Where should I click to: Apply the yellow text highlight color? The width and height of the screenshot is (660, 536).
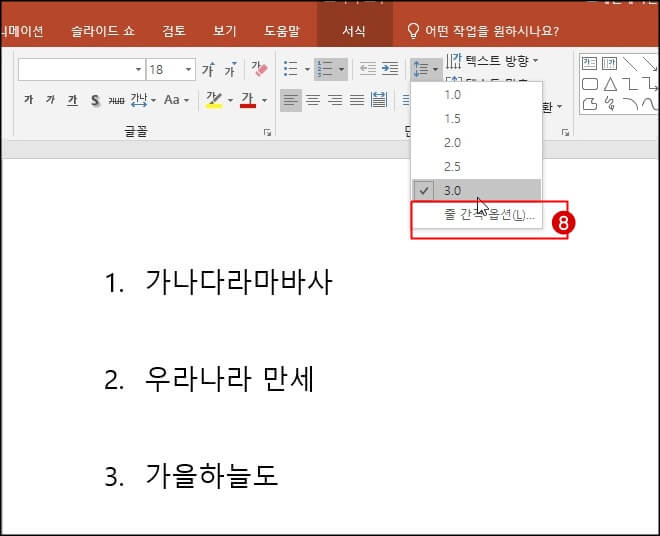(x=214, y=100)
